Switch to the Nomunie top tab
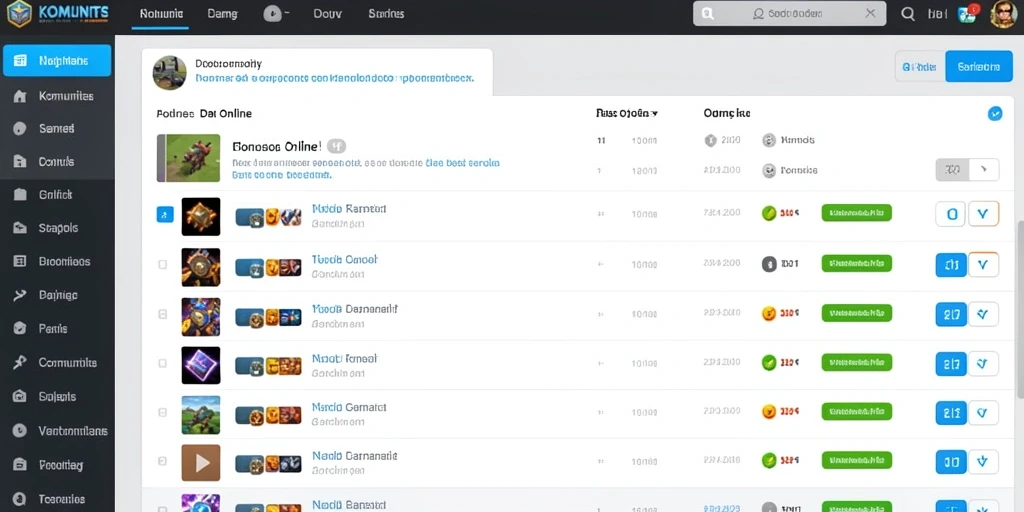Screen dimensions: 1024x512 [x=161, y=14]
